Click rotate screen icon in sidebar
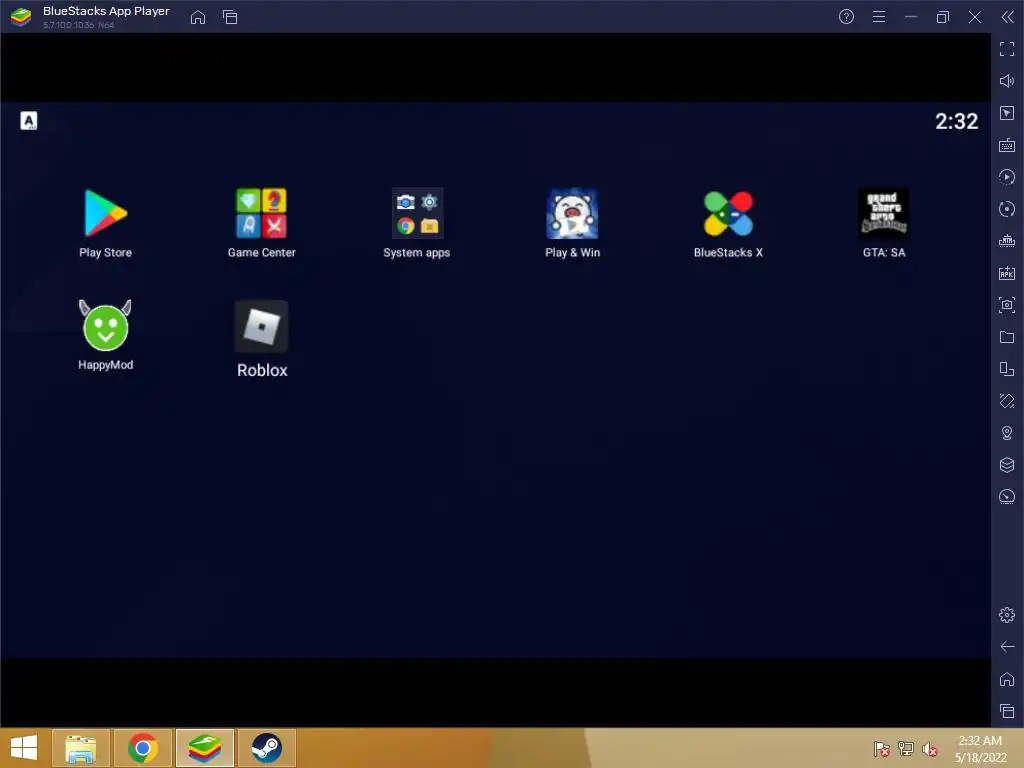The image size is (1024, 768). (x=1007, y=369)
